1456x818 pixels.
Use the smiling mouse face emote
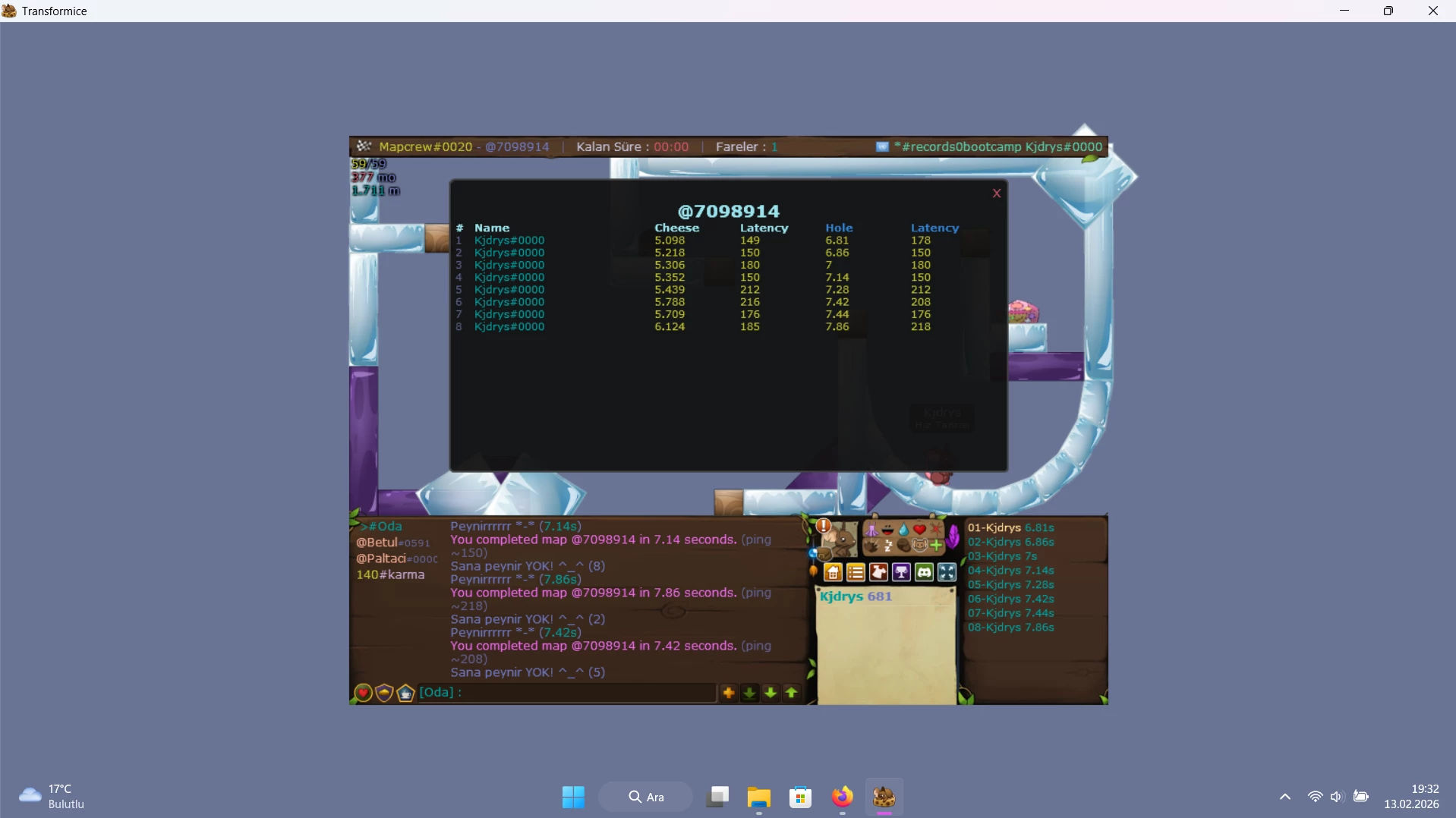point(919,545)
